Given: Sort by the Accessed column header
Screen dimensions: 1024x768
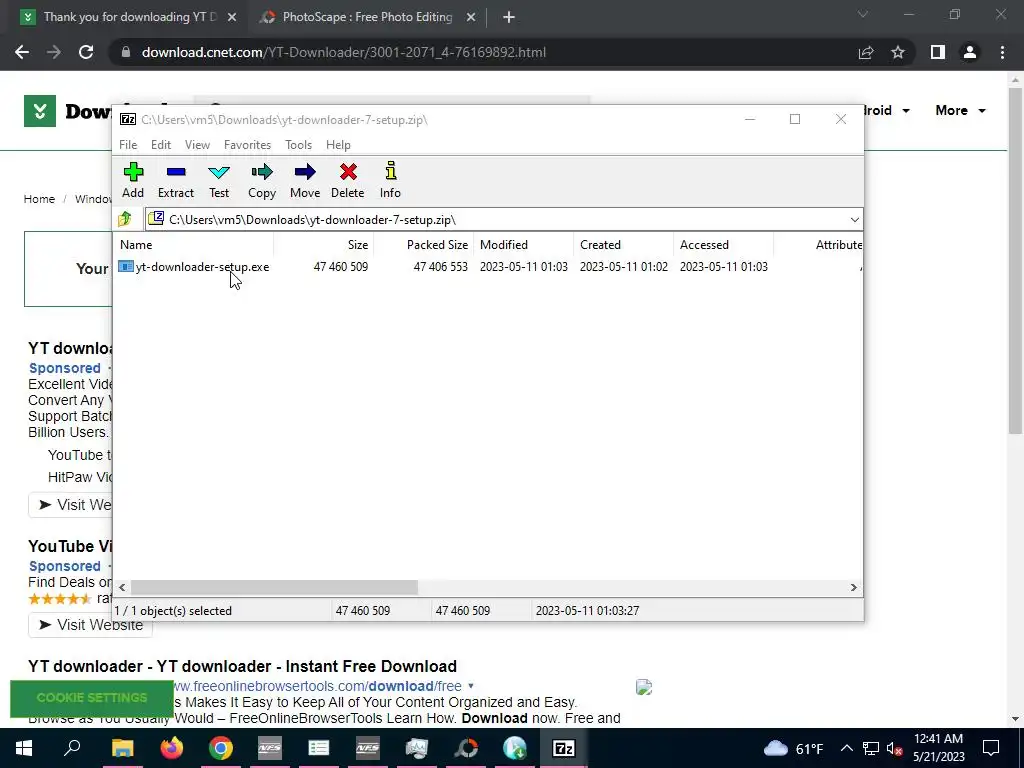Looking at the screenshot, I should (x=724, y=245).
